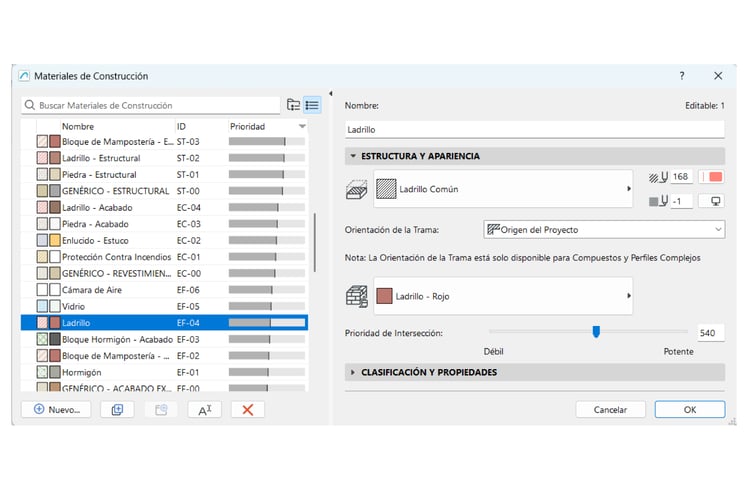Open the Ladrillo - Rojo surface flyout
Screen dimensions: 750x500
point(629,296)
